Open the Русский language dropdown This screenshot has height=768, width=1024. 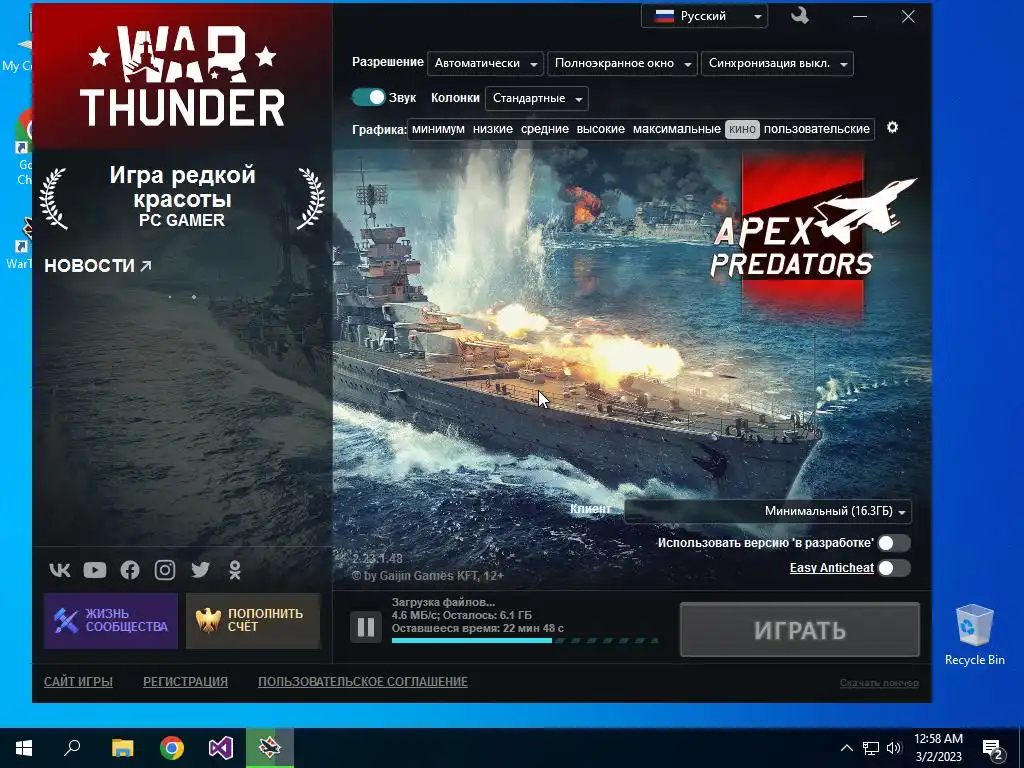click(704, 16)
